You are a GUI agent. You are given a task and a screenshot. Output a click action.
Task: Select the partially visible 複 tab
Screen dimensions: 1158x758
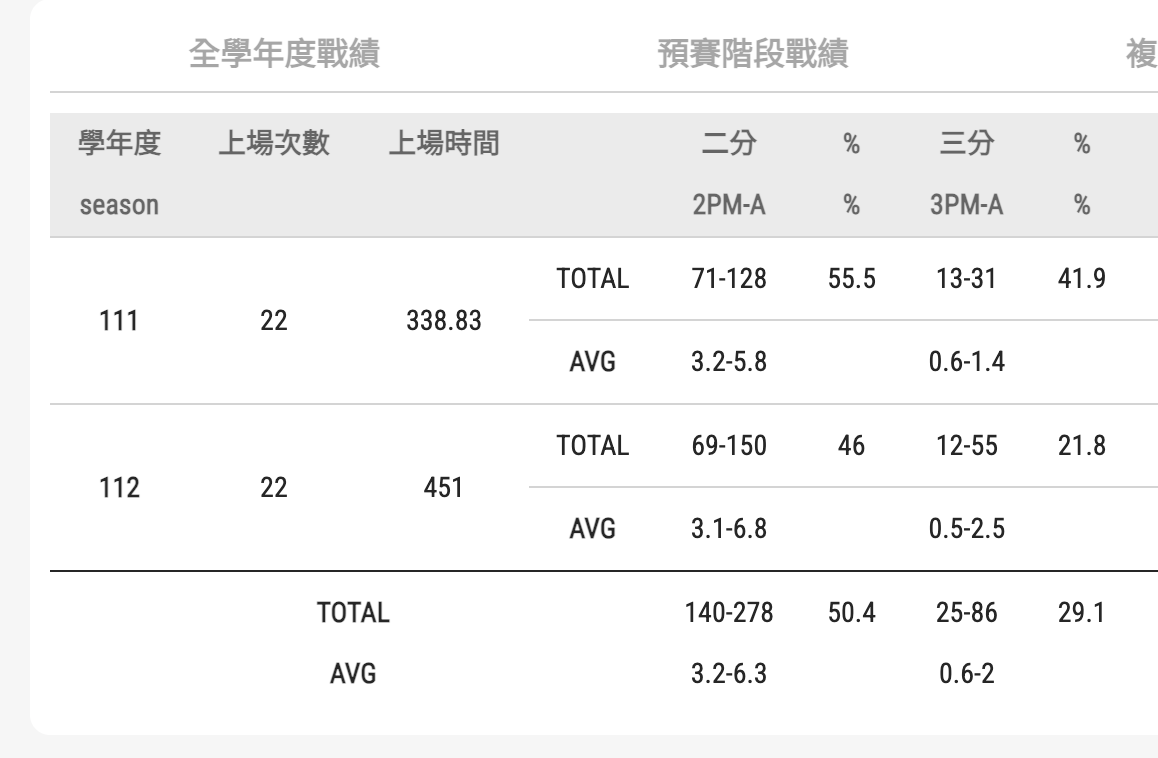click(x=1140, y=55)
